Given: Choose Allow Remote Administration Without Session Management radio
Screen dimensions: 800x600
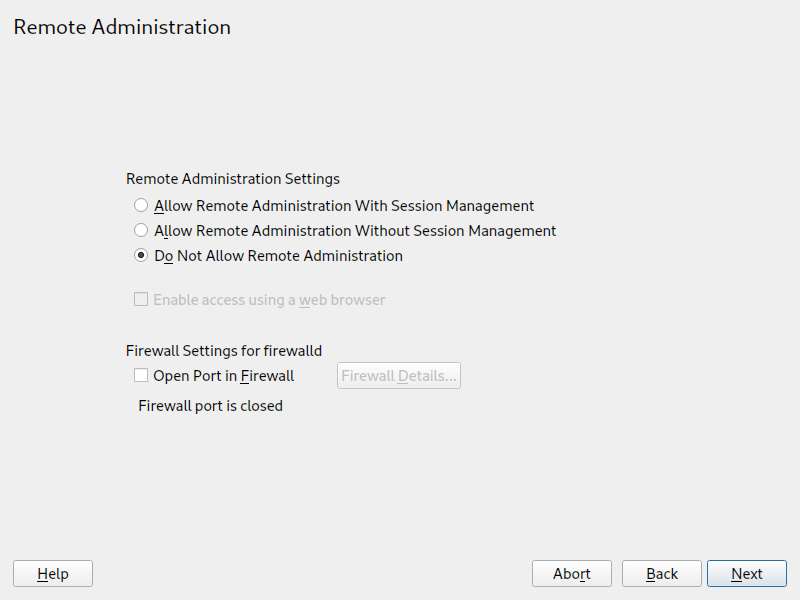Looking at the screenshot, I should (141, 231).
